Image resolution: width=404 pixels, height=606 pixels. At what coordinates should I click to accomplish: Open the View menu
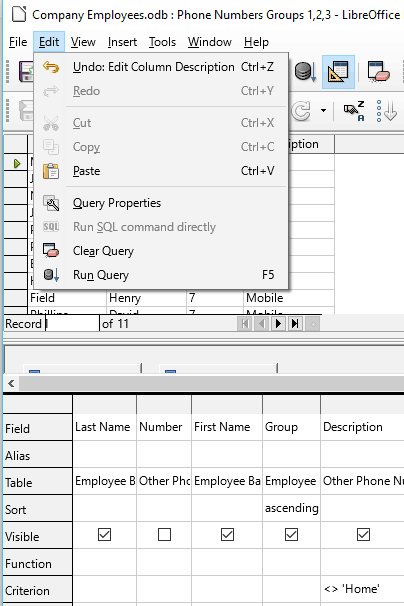[83, 42]
